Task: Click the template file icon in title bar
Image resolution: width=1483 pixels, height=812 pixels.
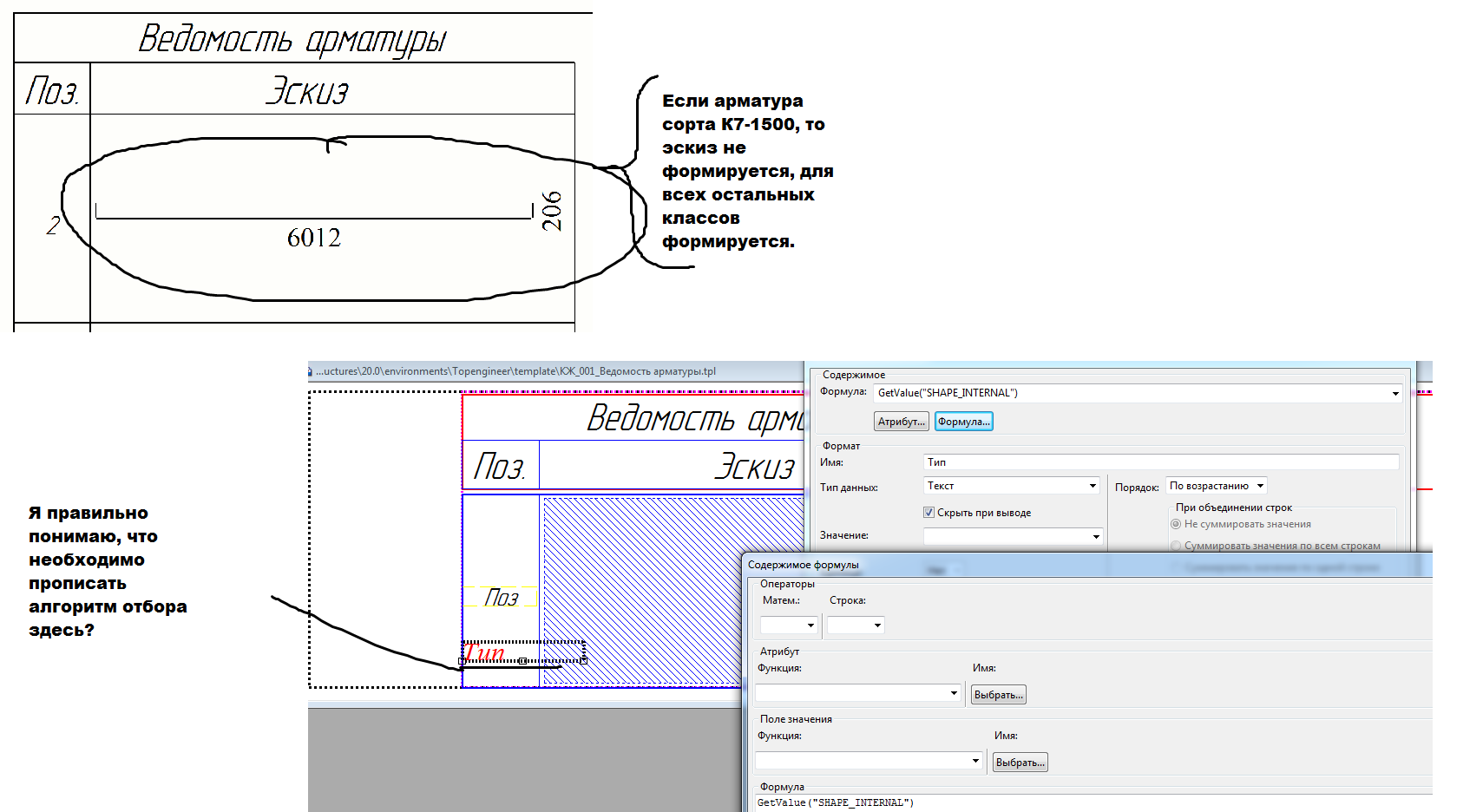Action: (311, 371)
